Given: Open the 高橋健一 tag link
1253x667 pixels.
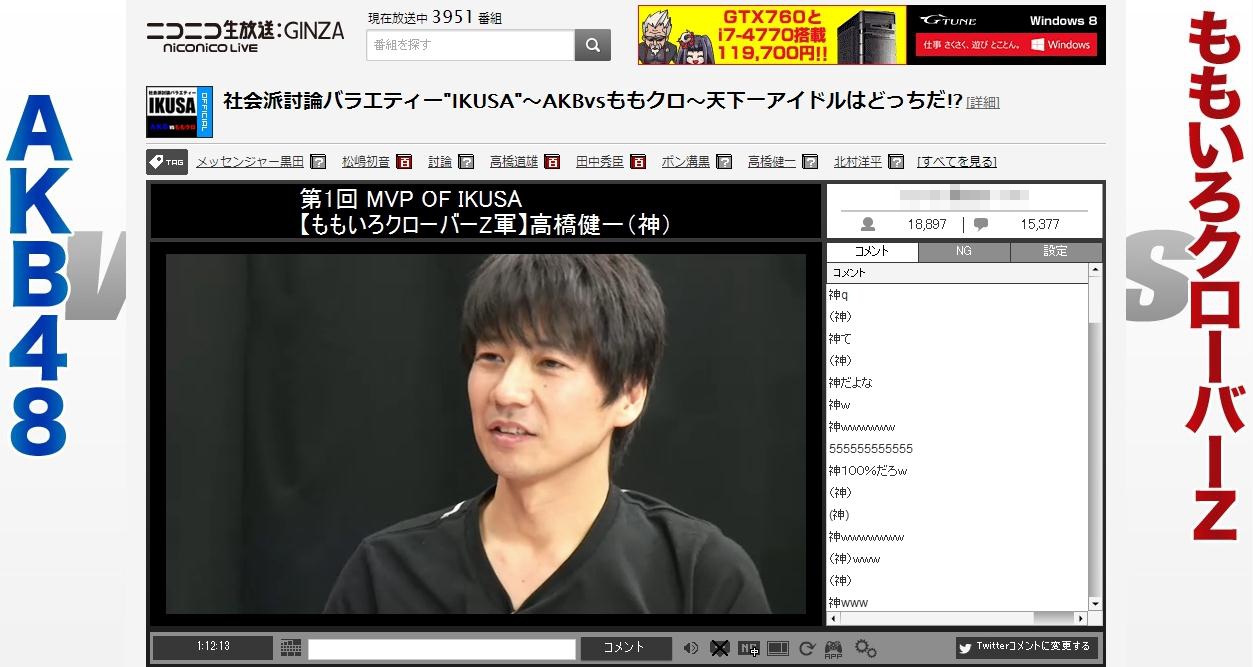Looking at the screenshot, I should (x=772, y=162).
